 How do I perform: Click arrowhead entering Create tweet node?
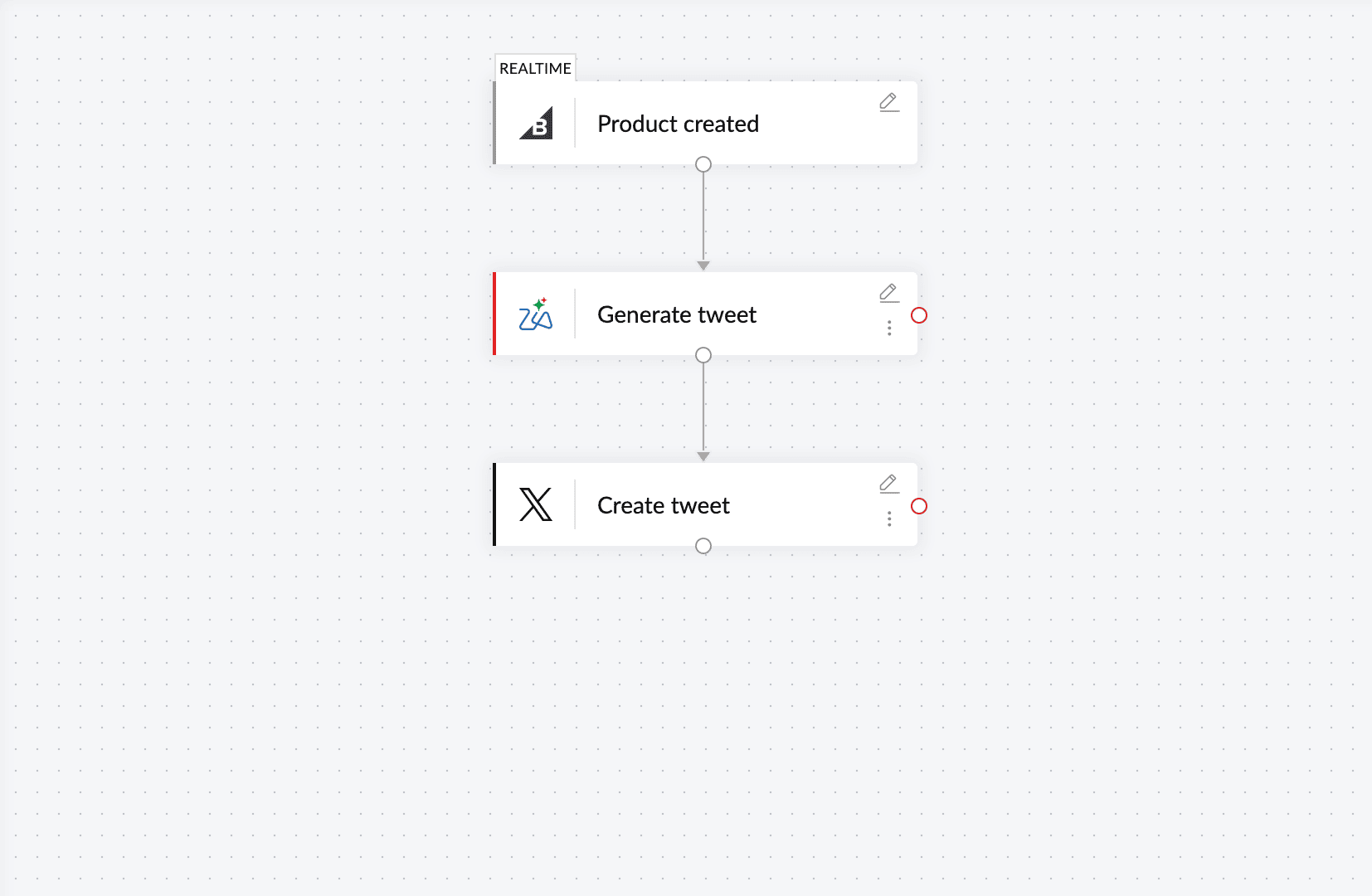[x=703, y=456]
